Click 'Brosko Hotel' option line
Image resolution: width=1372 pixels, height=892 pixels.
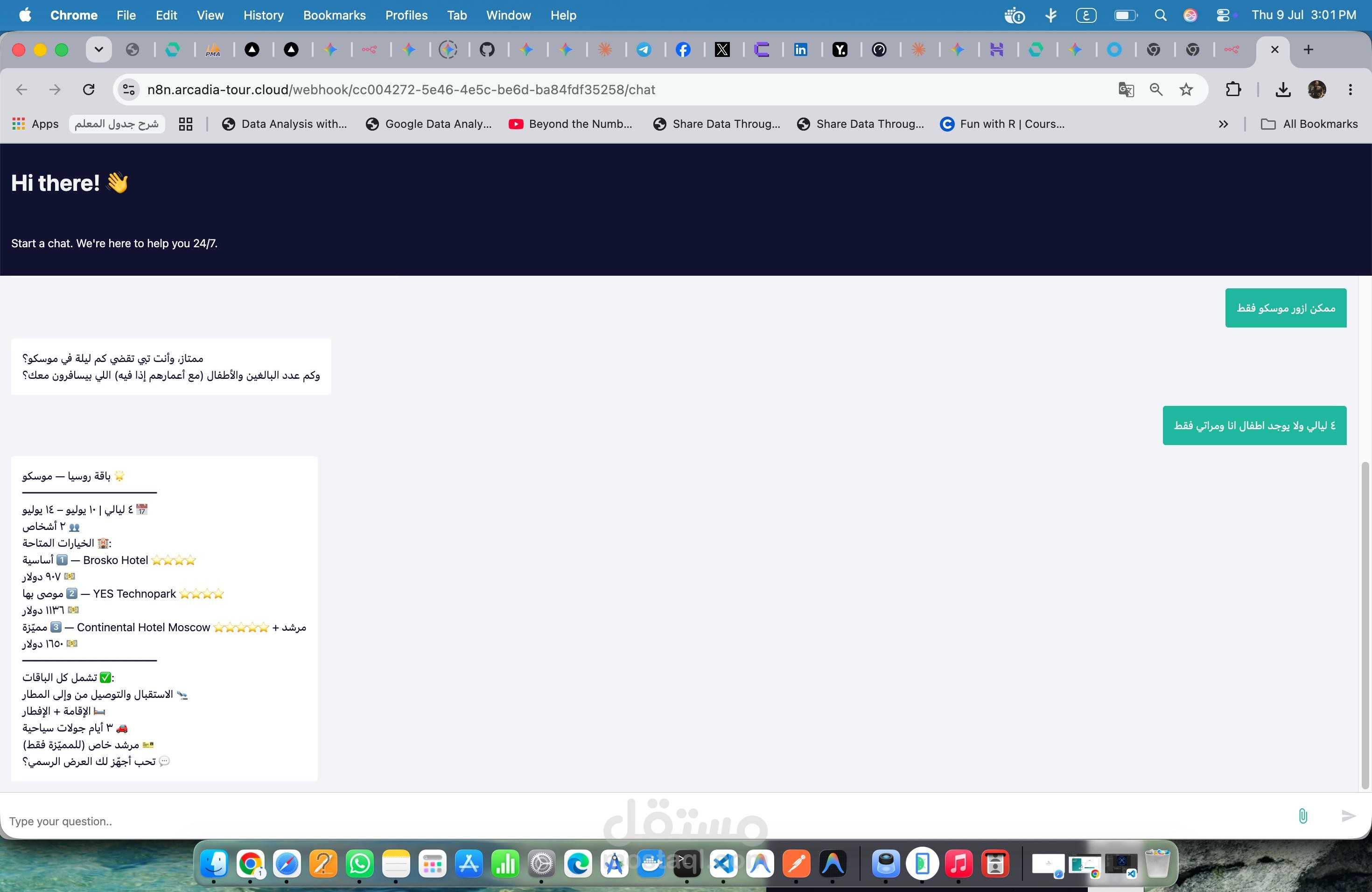tap(110, 560)
